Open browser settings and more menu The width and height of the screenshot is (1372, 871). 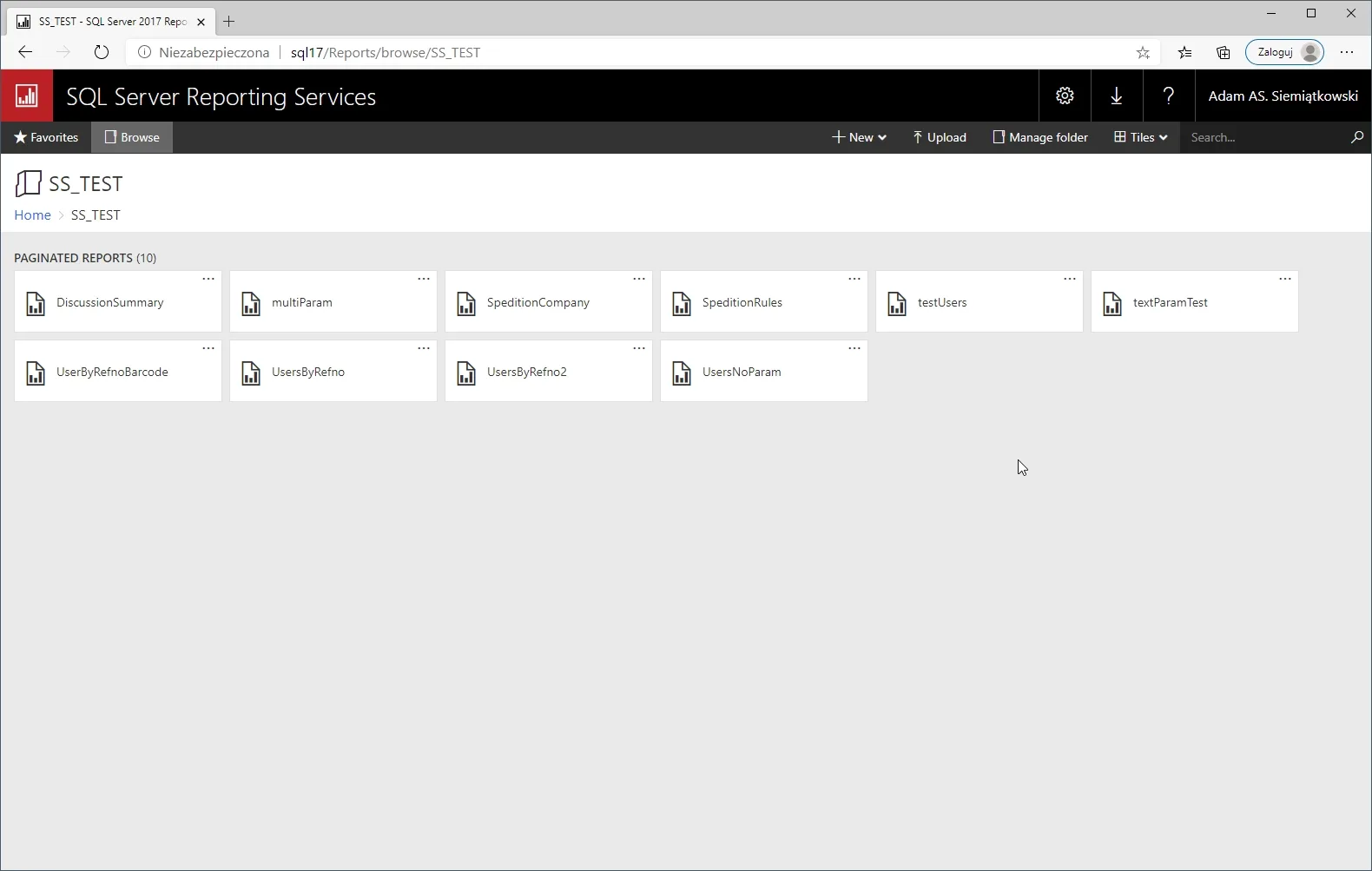1347,52
